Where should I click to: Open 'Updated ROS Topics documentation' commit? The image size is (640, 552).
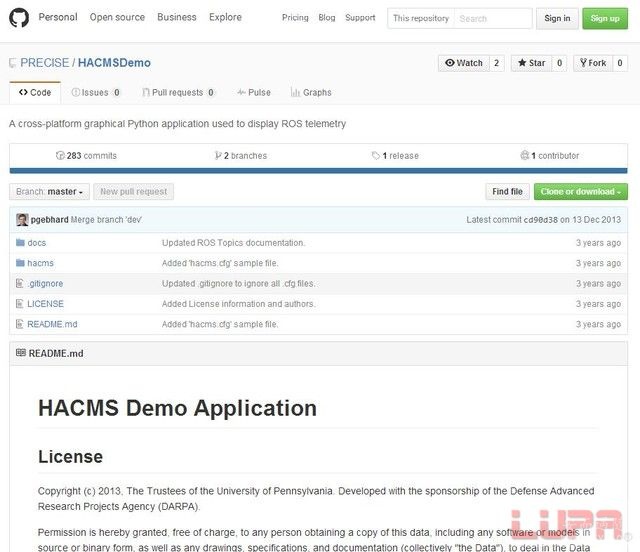[x=233, y=243]
